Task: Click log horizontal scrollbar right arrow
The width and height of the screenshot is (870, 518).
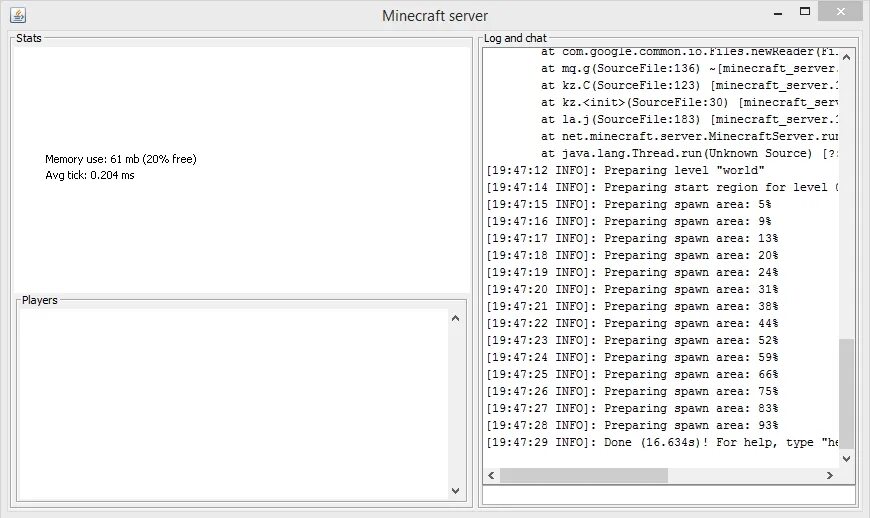Action: click(830, 475)
